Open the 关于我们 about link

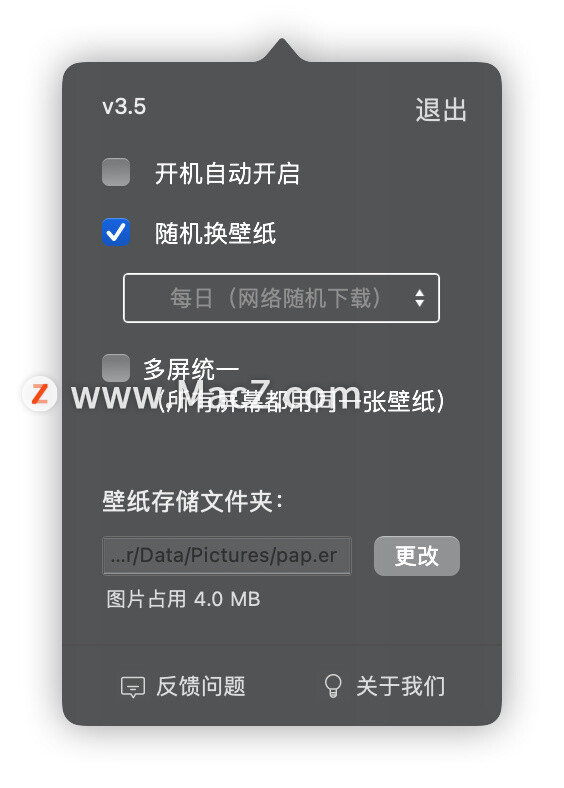point(401,686)
